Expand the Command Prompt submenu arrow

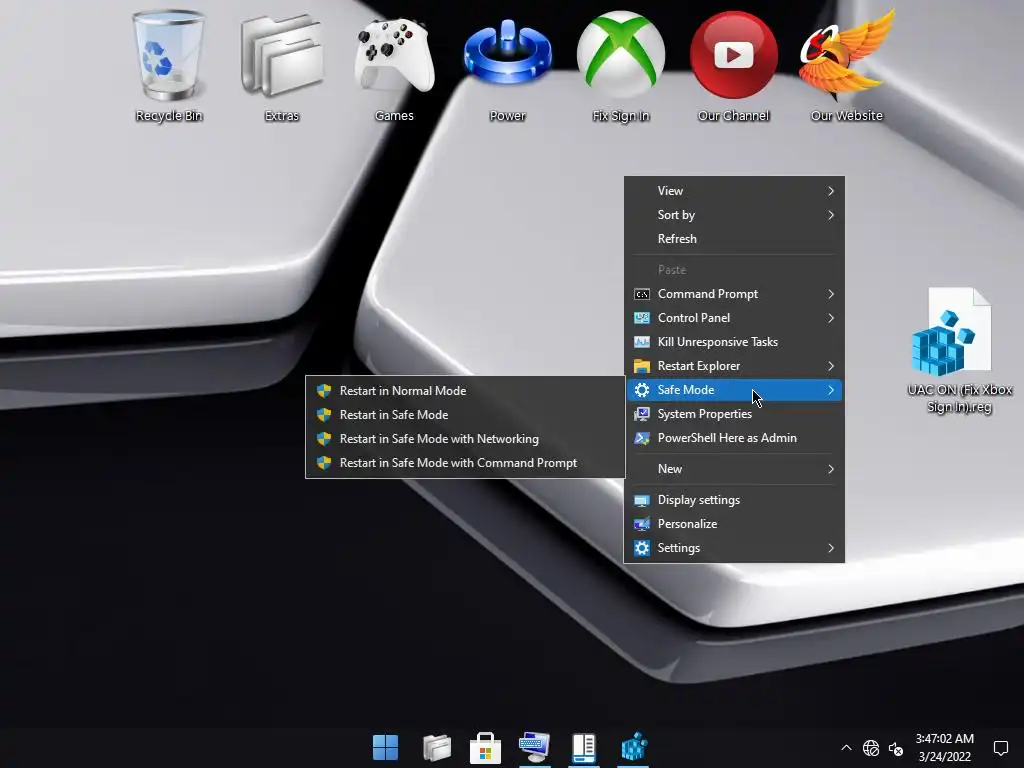click(x=831, y=295)
